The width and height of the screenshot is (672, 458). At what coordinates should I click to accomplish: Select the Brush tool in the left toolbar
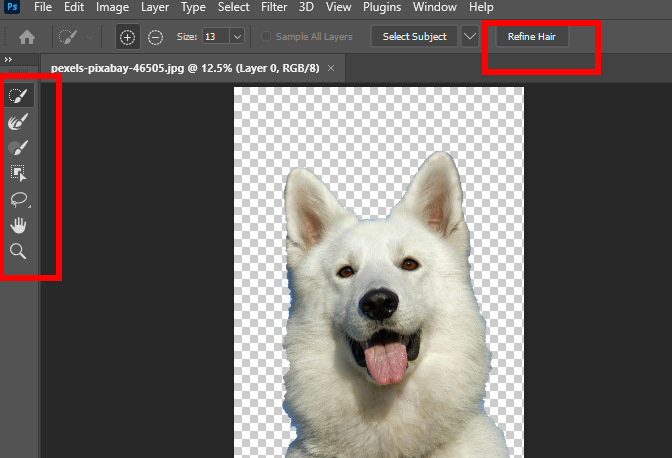pyautogui.click(x=18, y=147)
